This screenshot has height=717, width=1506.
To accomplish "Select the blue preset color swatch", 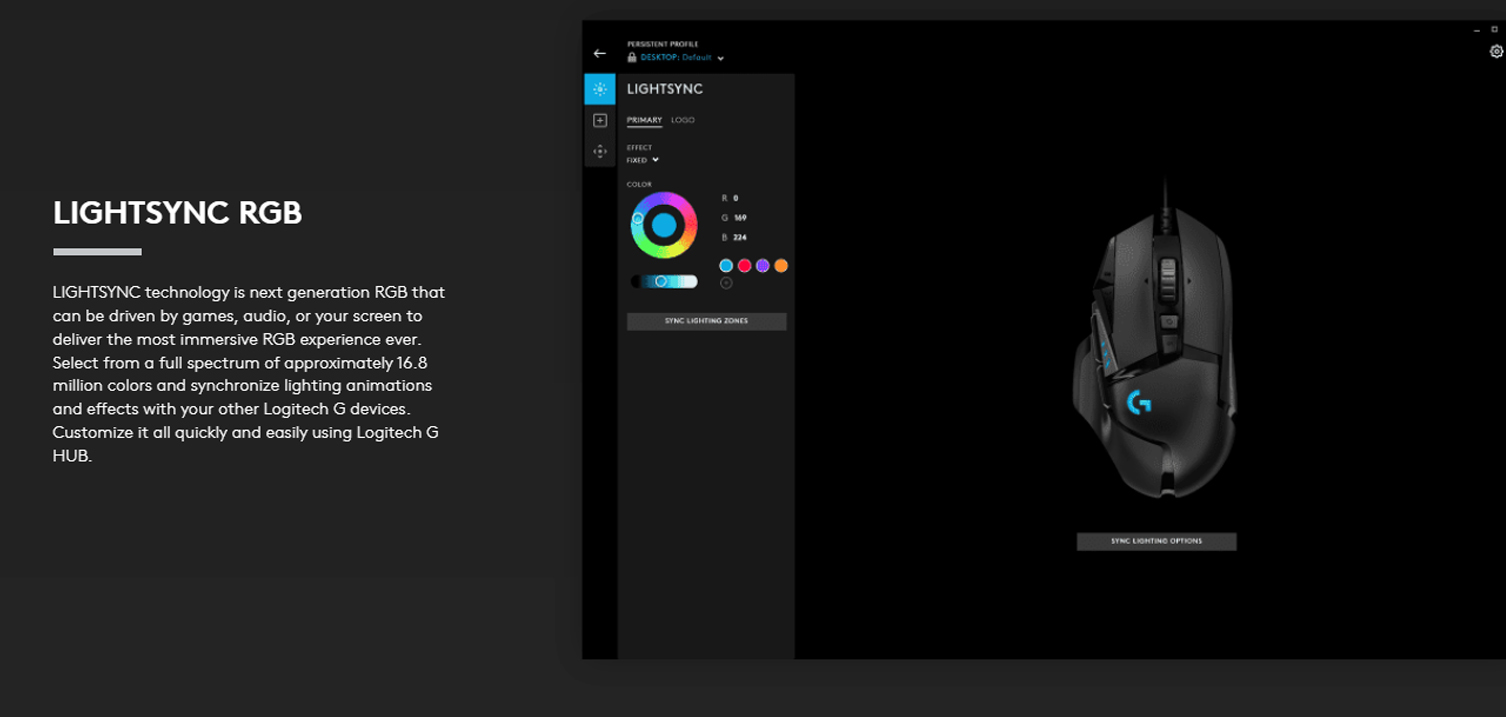I will pyautogui.click(x=726, y=265).
